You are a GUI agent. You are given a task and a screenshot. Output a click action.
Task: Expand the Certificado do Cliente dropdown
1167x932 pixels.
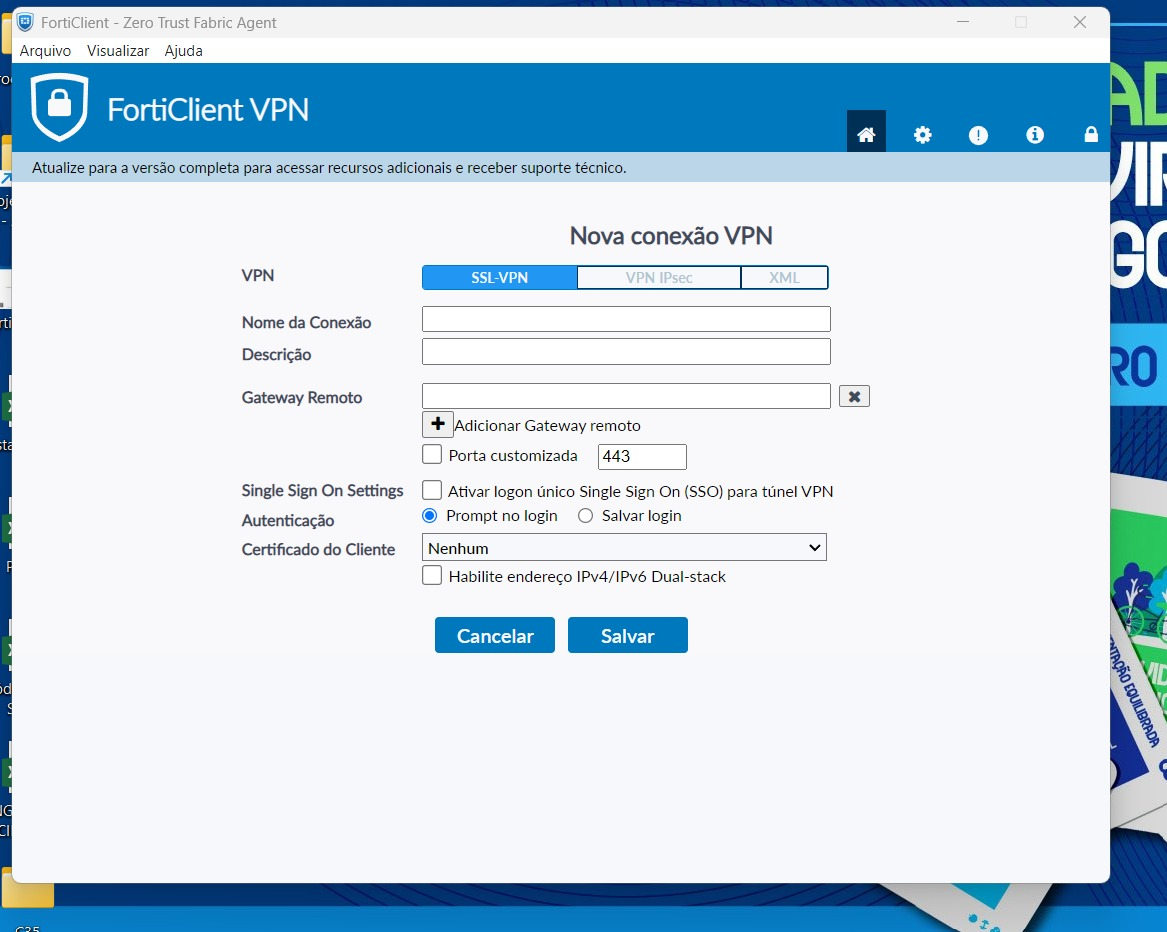point(624,547)
